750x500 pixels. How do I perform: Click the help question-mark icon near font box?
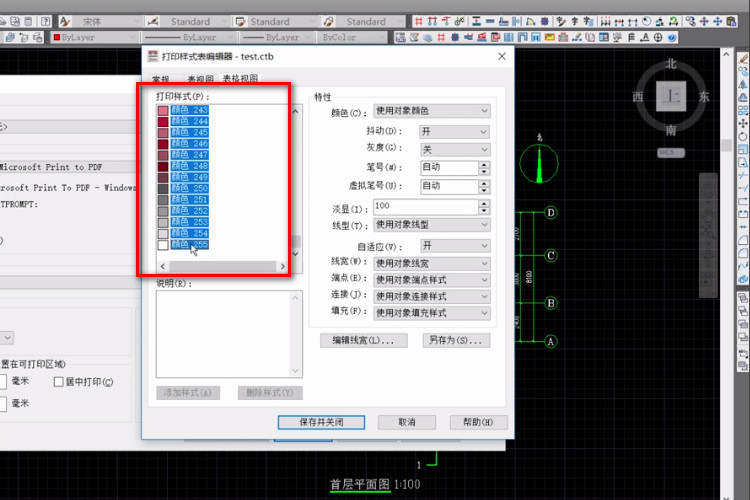[45, 22]
